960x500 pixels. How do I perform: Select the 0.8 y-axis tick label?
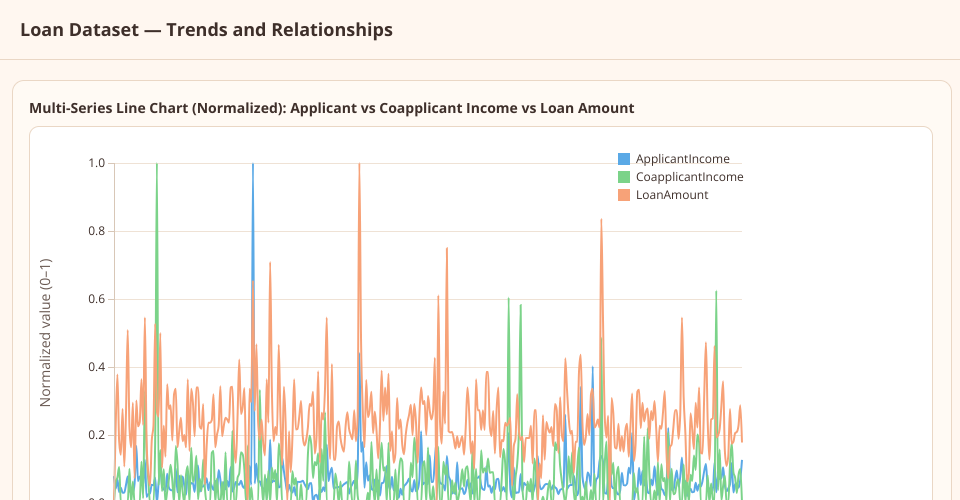point(97,231)
